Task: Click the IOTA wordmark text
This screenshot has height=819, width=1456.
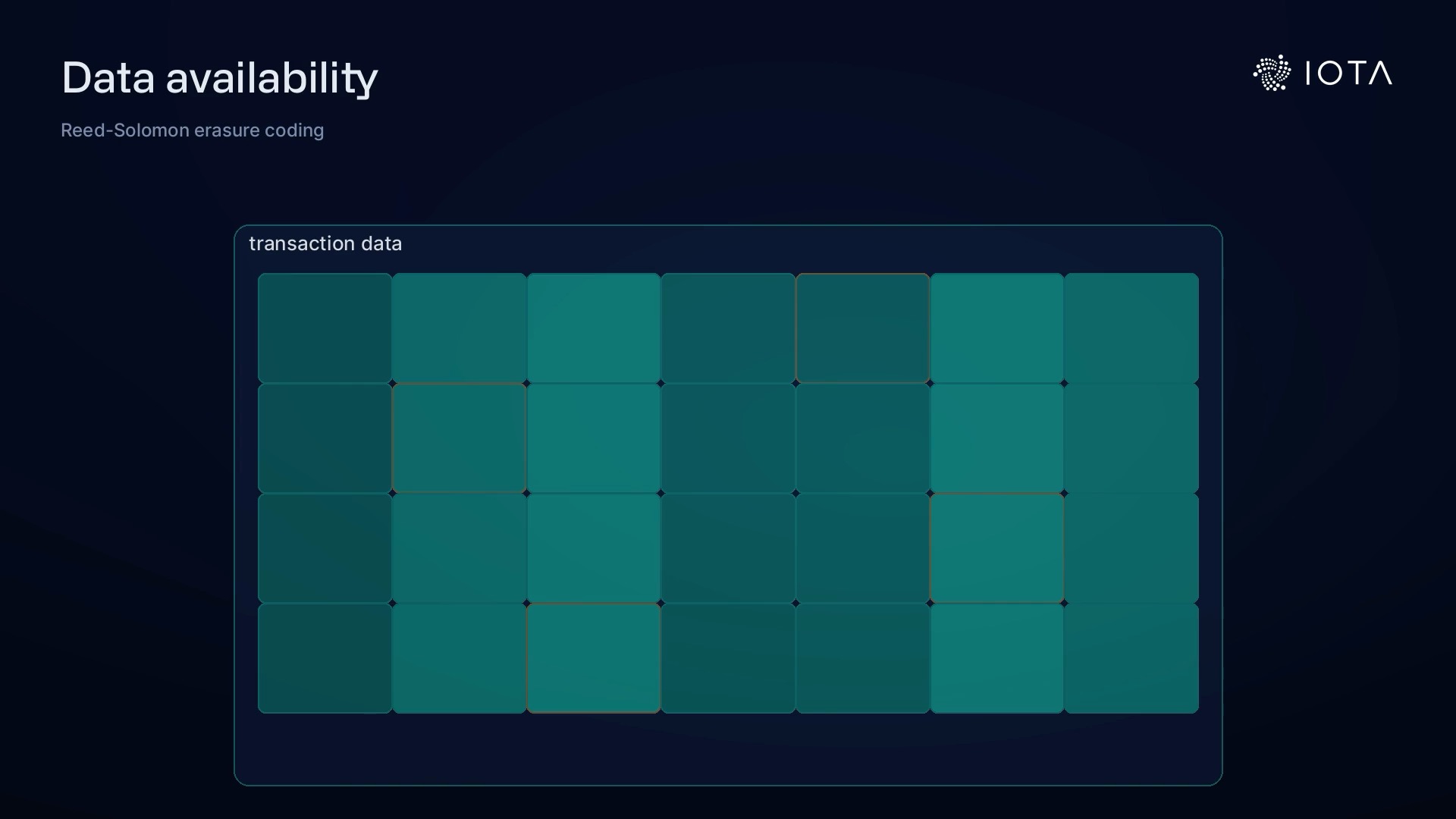Action: click(1348, 74)
